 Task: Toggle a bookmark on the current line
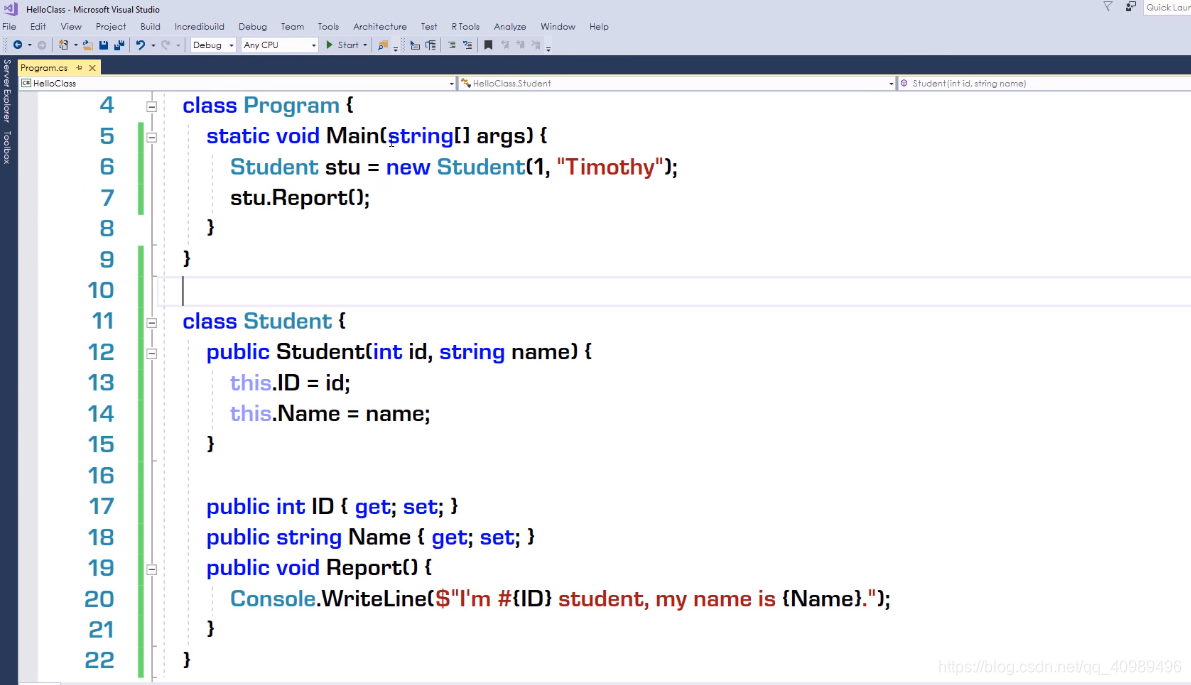click(x=488, y=45)
